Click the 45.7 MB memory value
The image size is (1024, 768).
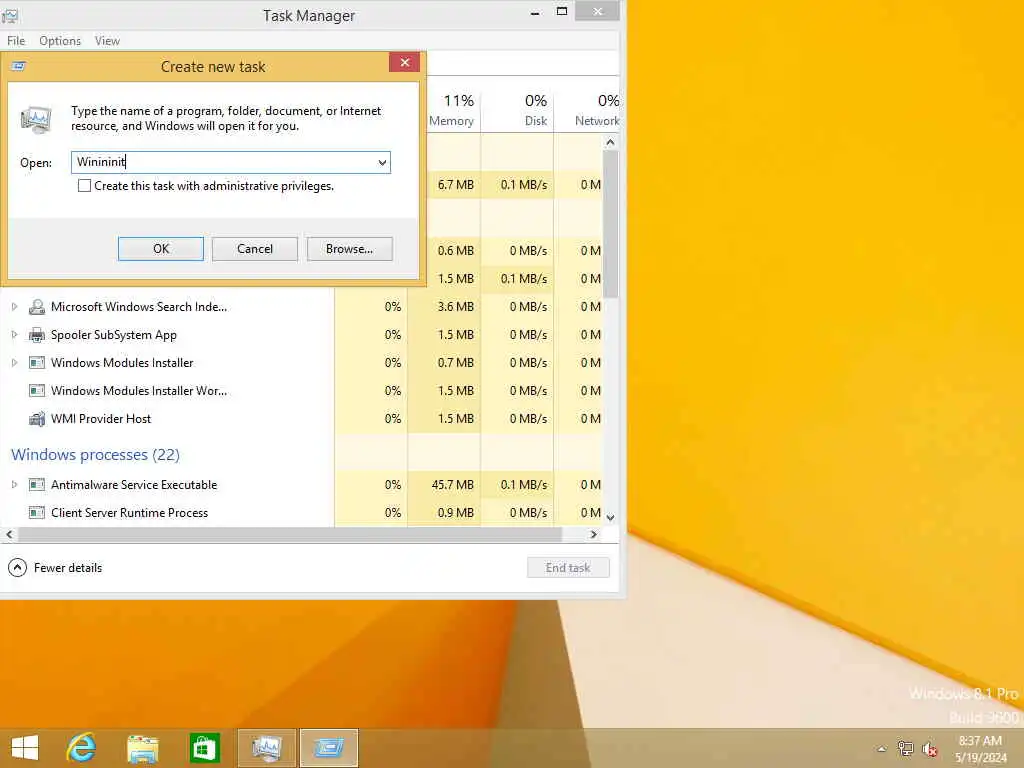[x=453, y=485]
